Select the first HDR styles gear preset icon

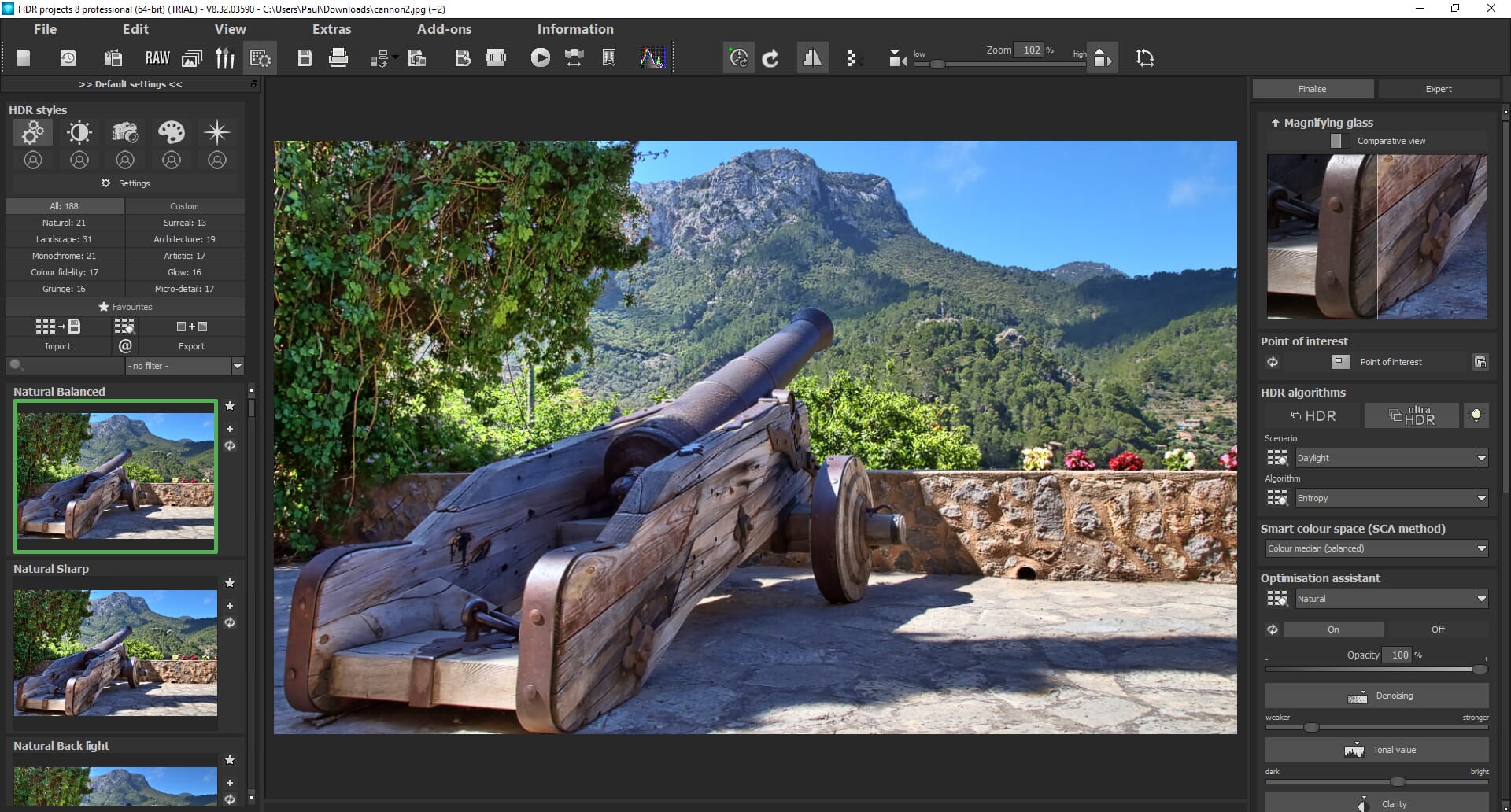[33, 132]
